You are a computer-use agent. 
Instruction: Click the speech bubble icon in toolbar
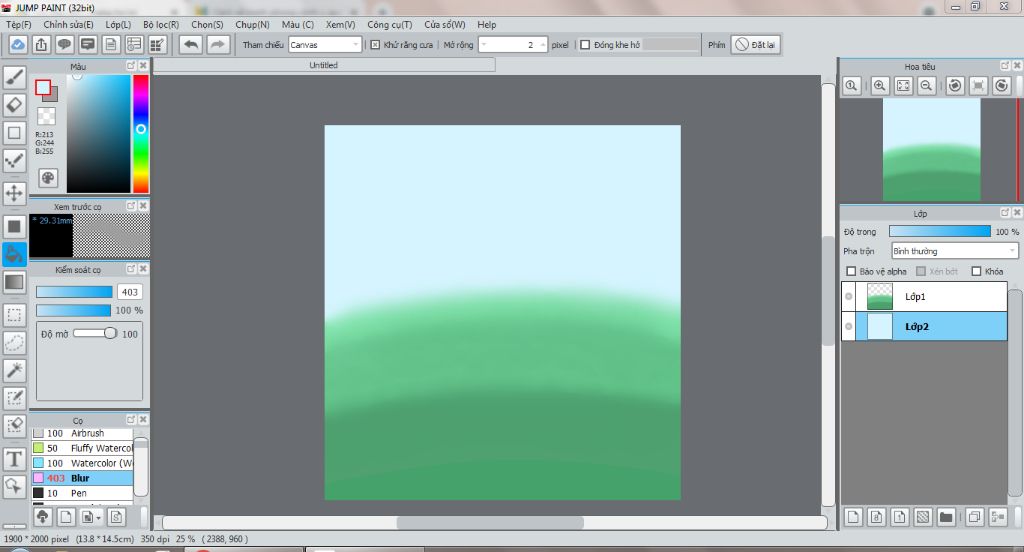click(64, 45)
